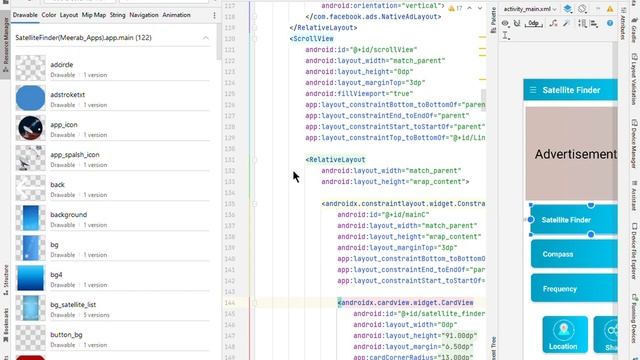640x360 pixels.
Task: Click the warning triangle in design toolbar
Action: pos(610,9)
